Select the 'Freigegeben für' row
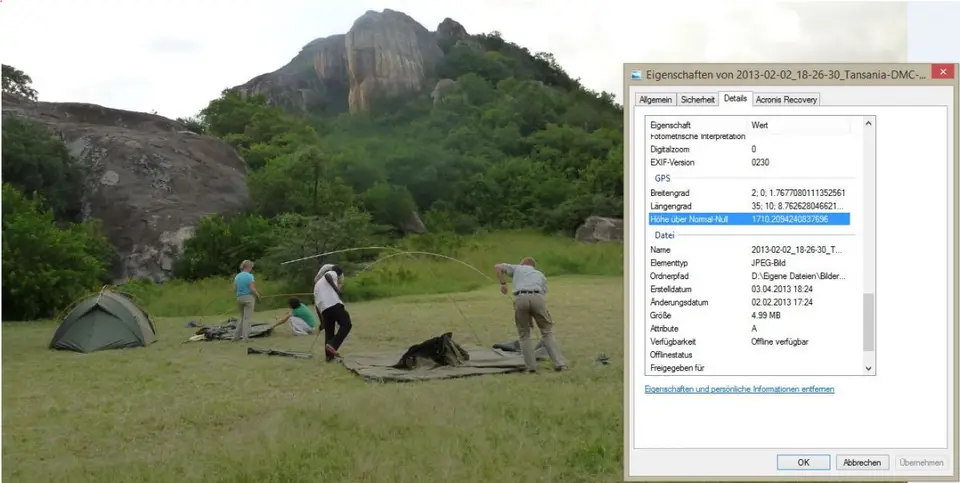Screen dimensions: 960x483 (749, 368)
